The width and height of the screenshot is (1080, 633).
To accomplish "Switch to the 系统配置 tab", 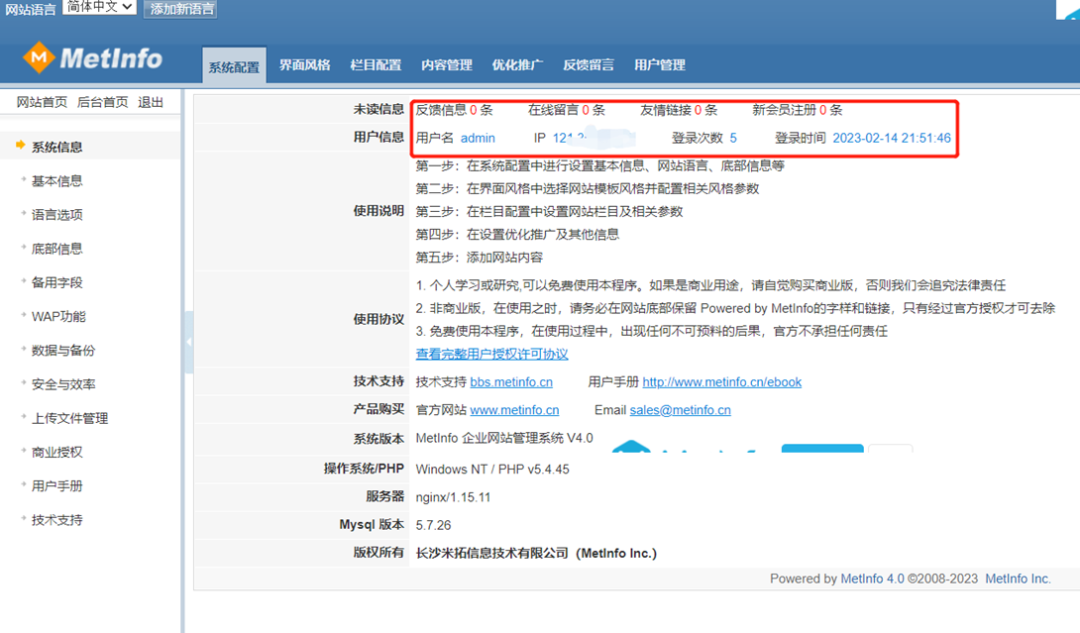I will coord(234,66).
